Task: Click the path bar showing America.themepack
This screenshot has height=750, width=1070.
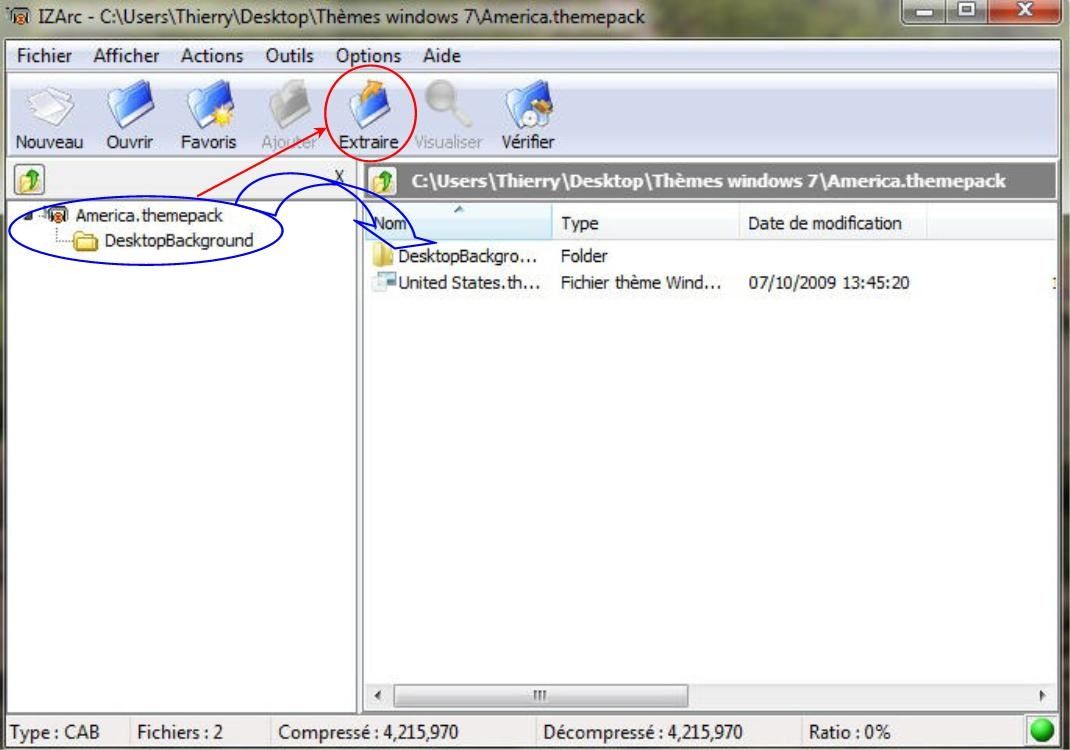Action: pos(708,182)
